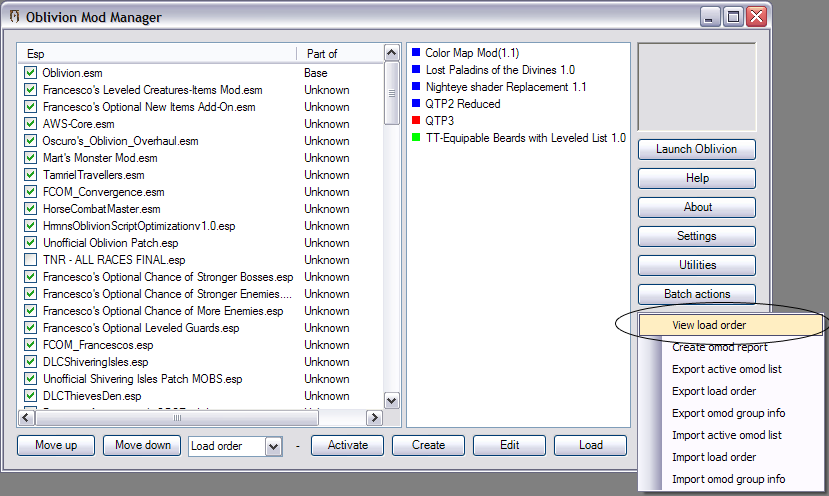The width and height of the screenshot is (829, 496).
Task: Toggle DLCShiveringIsles.esp checkbox
Action: pos(30,362)
